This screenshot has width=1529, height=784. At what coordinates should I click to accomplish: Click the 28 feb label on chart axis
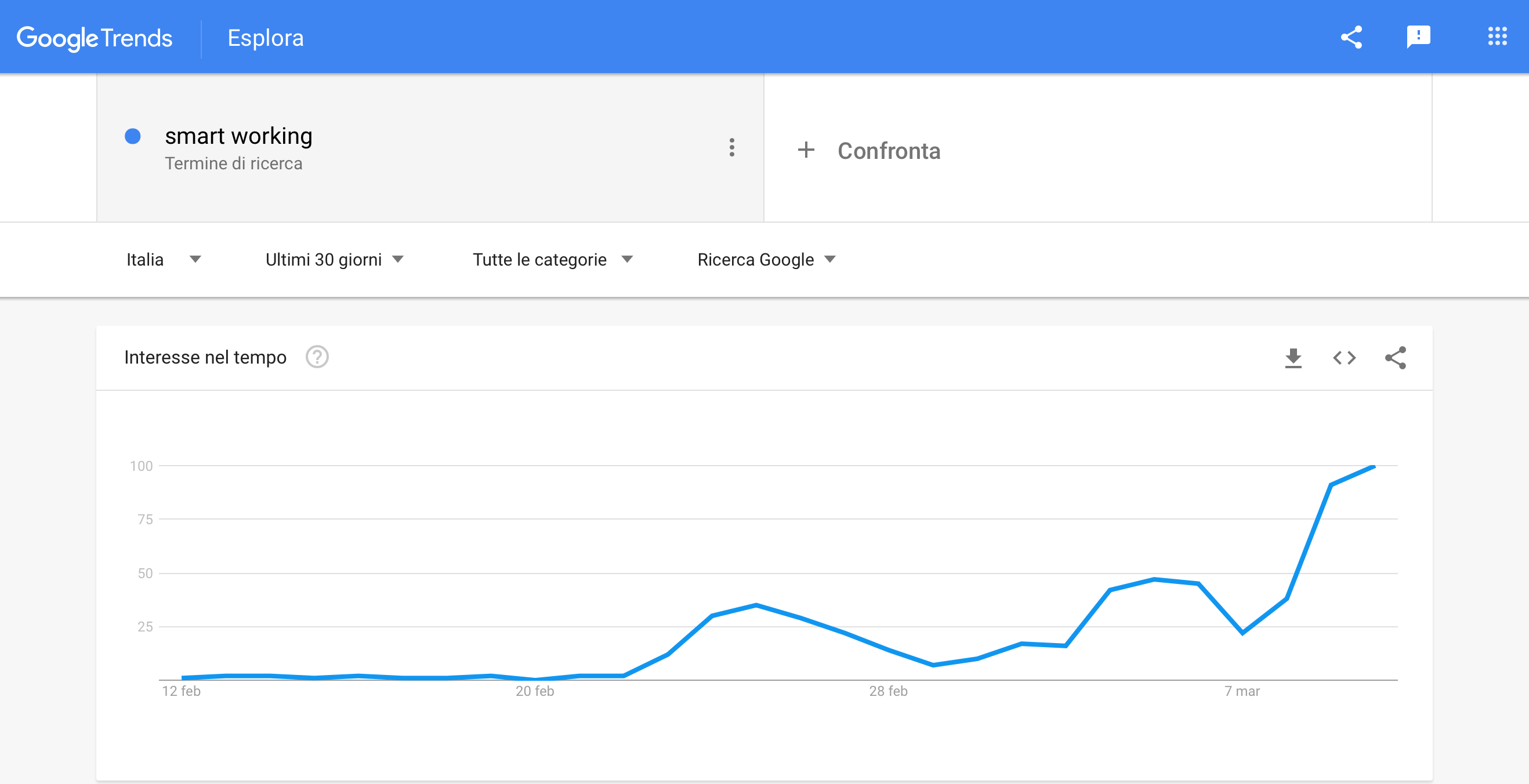coord(888,691)
